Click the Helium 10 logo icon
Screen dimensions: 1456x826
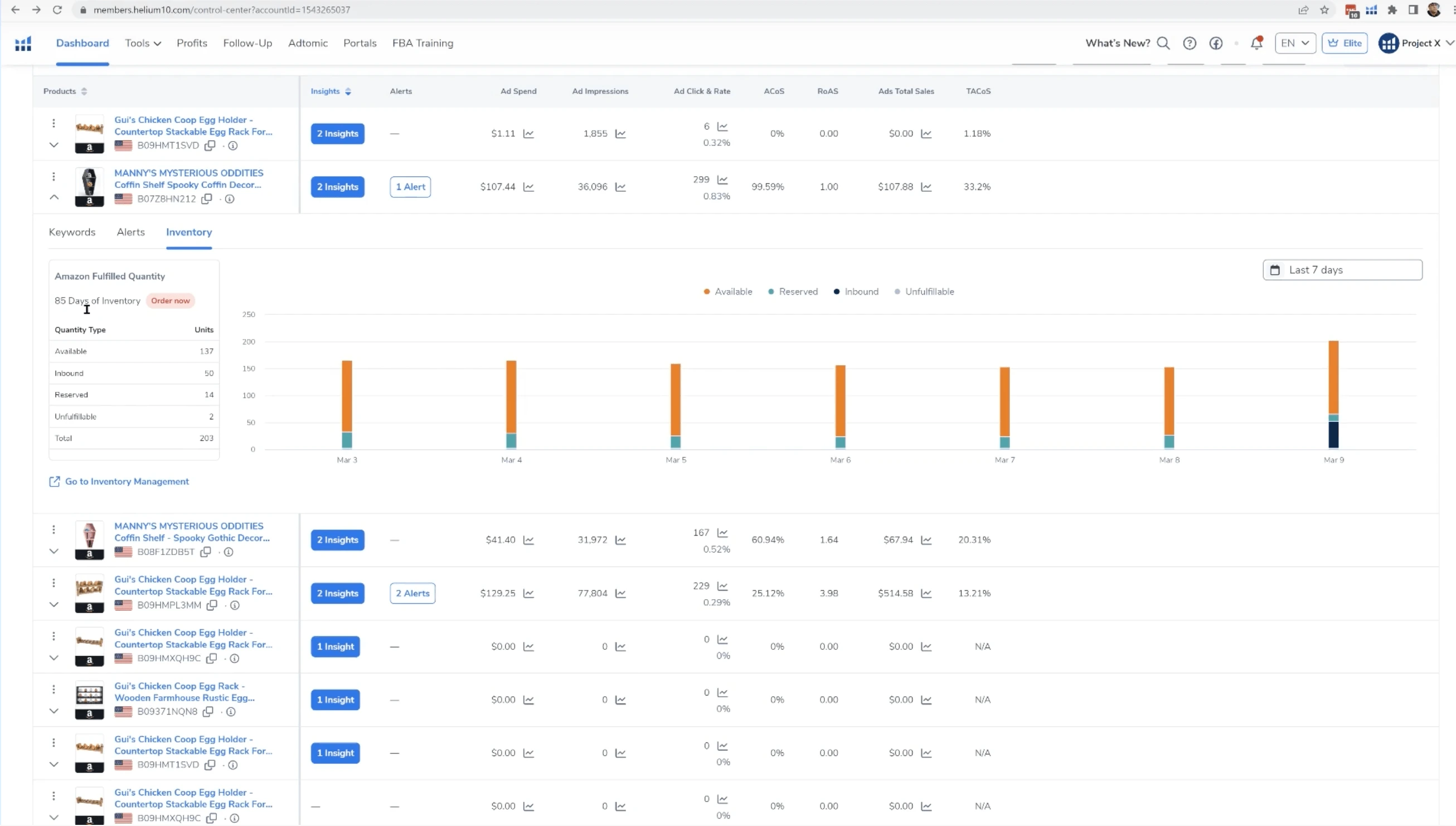click(23, 43)
